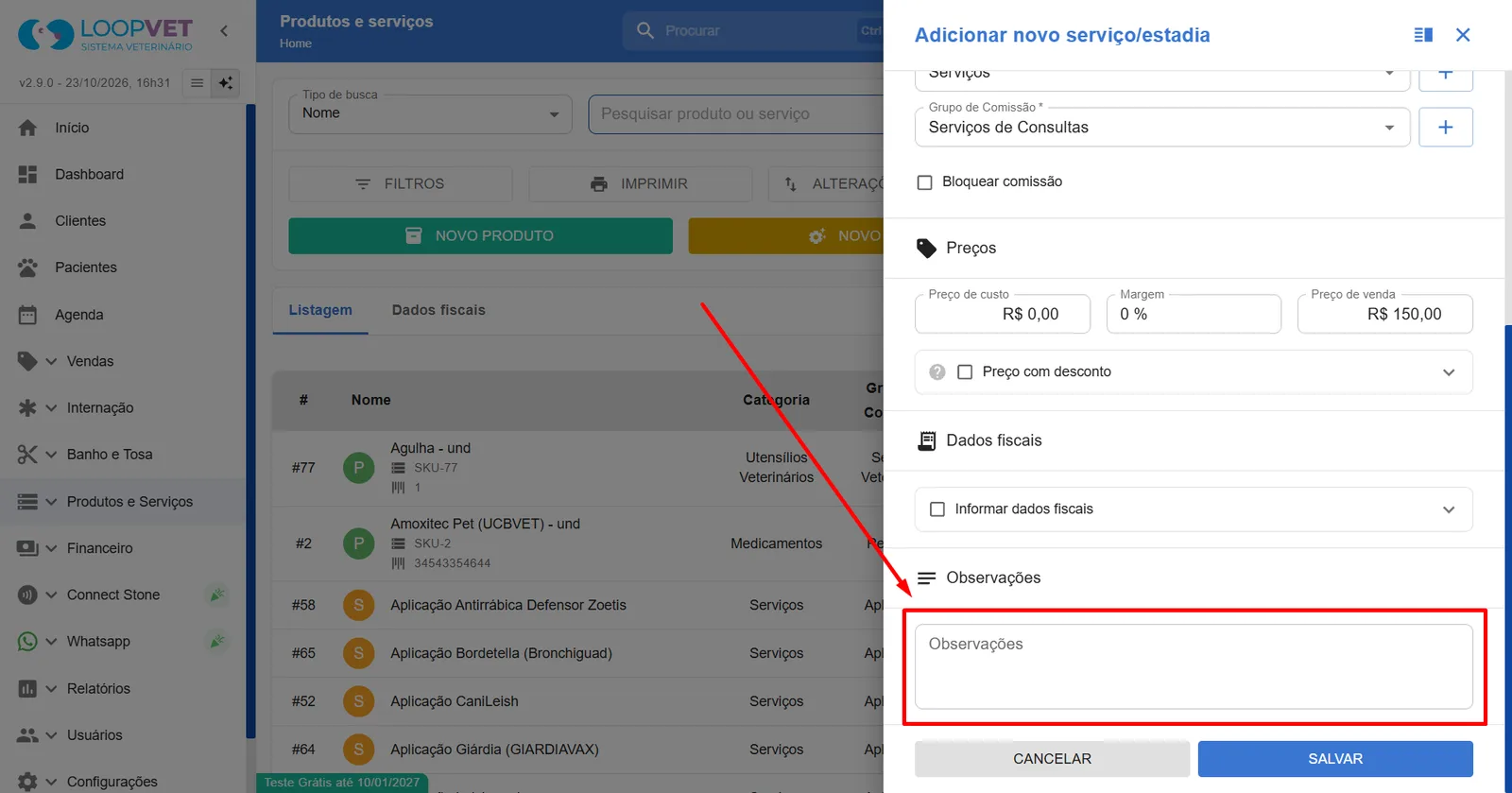
Task: Add a new Grupo de Comissão with plus
Action: click(1446, 128)
